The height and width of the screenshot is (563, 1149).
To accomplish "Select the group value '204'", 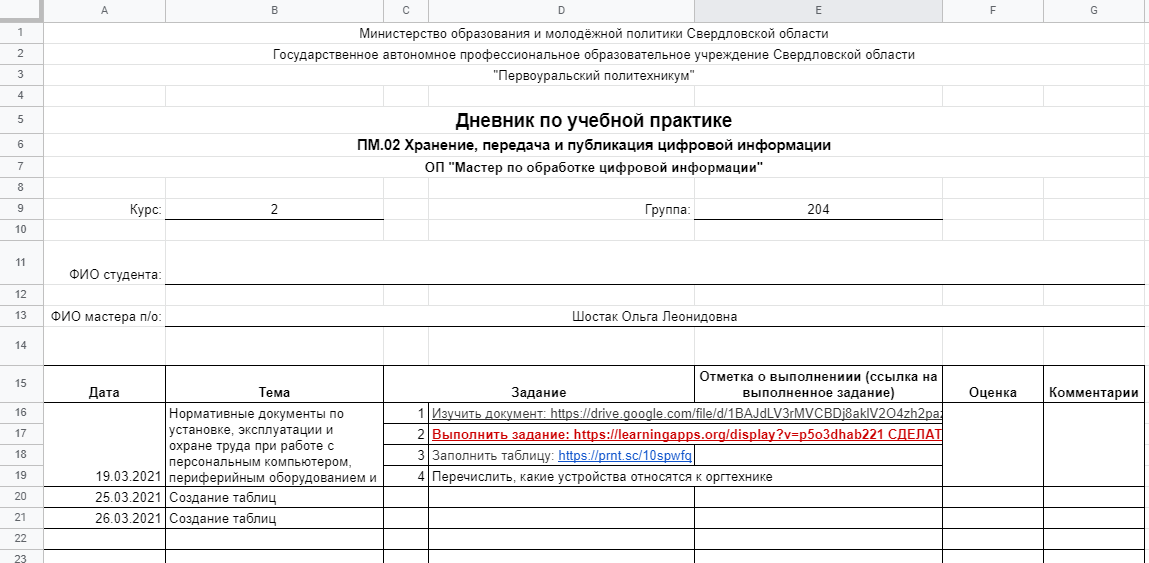I will tap(819, 209).
